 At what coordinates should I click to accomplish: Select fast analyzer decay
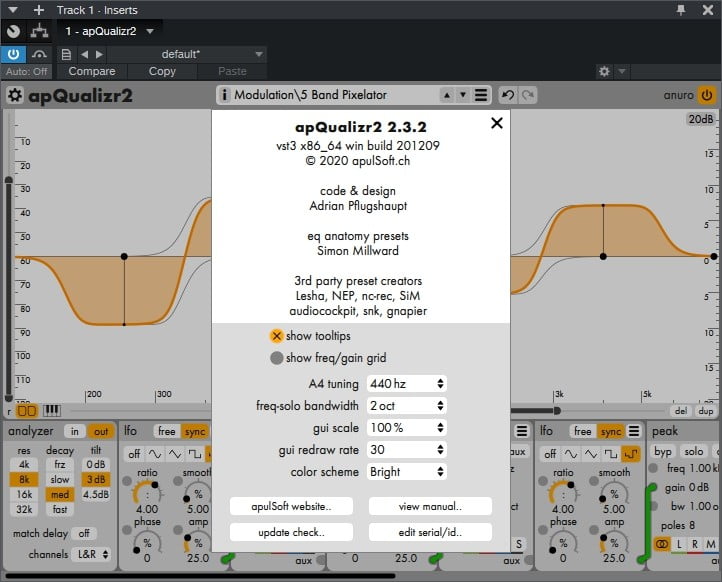coord(60,509)
